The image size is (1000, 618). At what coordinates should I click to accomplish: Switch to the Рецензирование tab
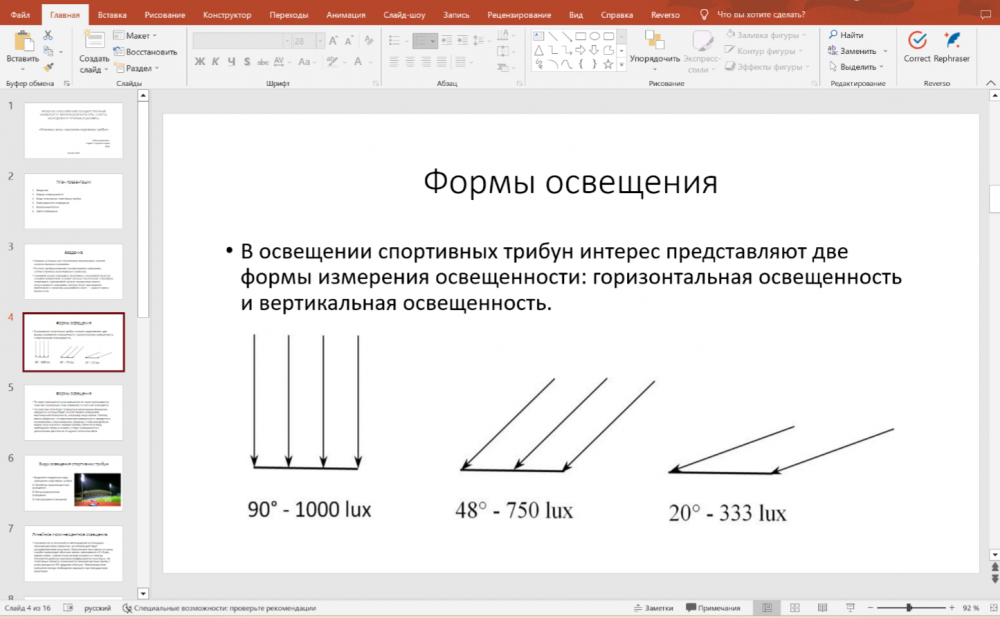519,14
